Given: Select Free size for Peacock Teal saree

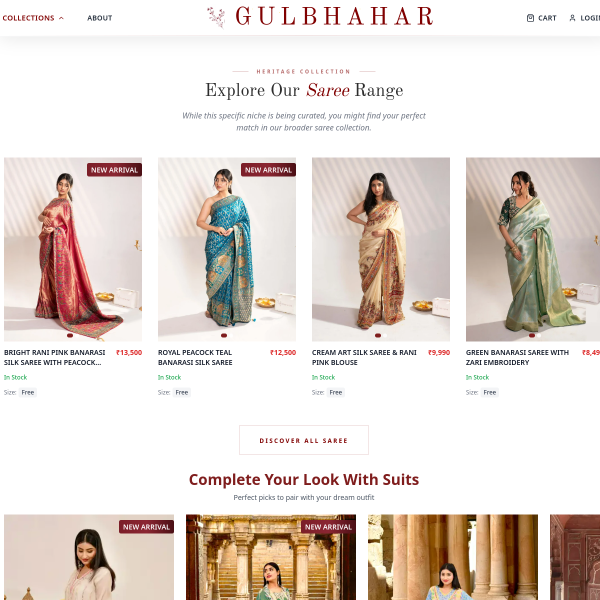Looking at the screenshot, I should pos(182,392).
